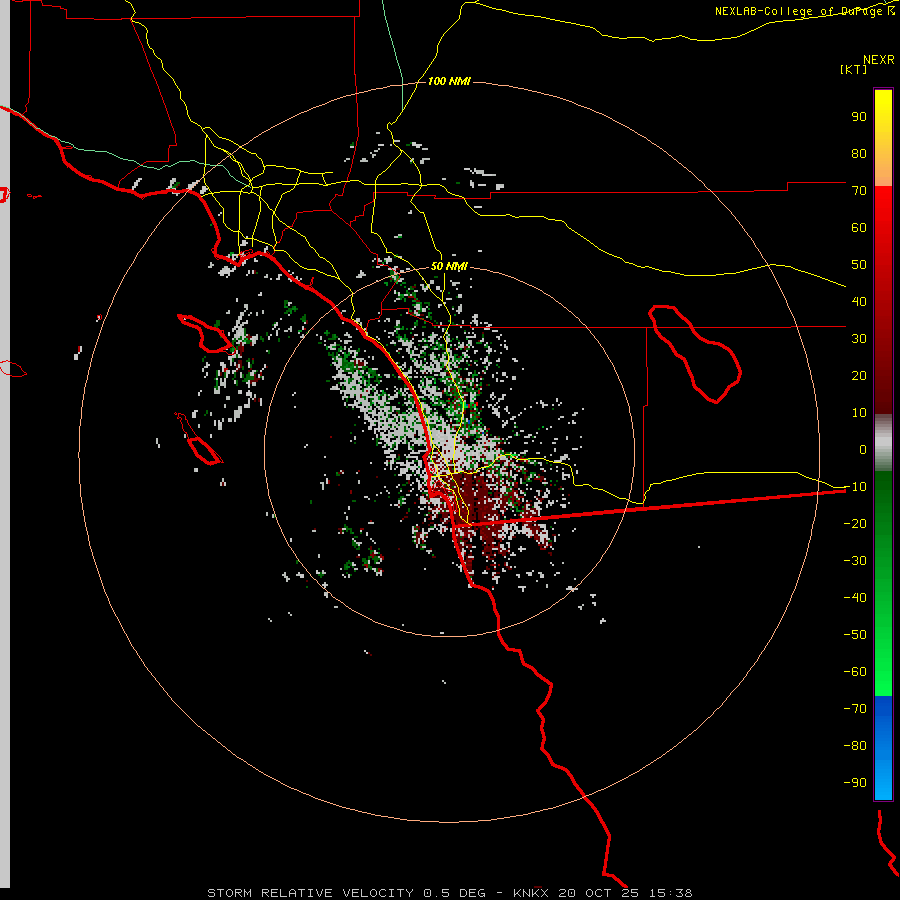
Task: Click the 20 OCT 25 date text
Action: tap(599, 893)
